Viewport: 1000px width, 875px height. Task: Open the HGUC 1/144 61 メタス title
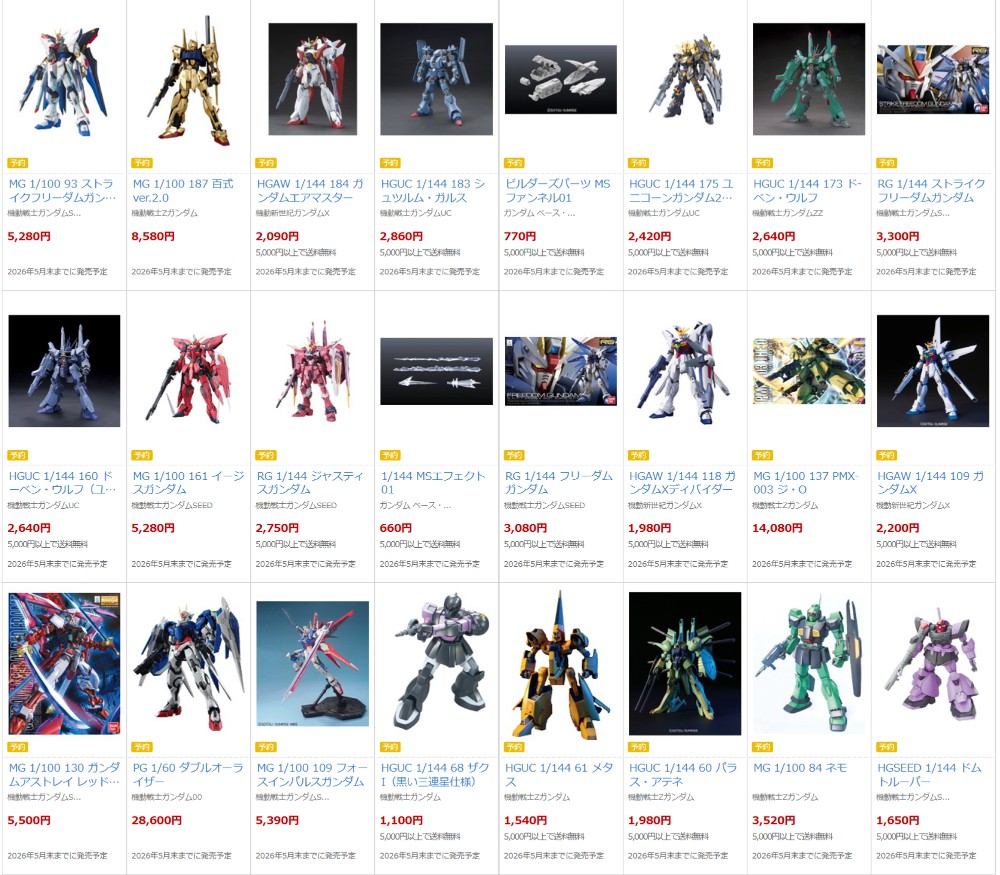559,775
